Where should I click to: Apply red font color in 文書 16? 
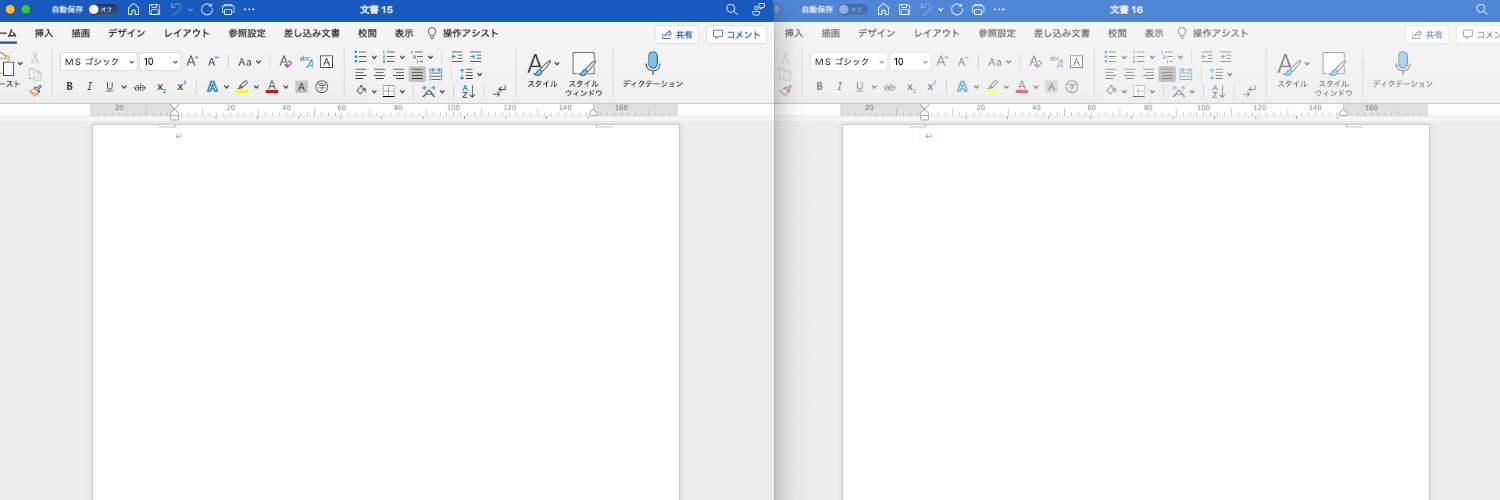[x=1021, y=87]
